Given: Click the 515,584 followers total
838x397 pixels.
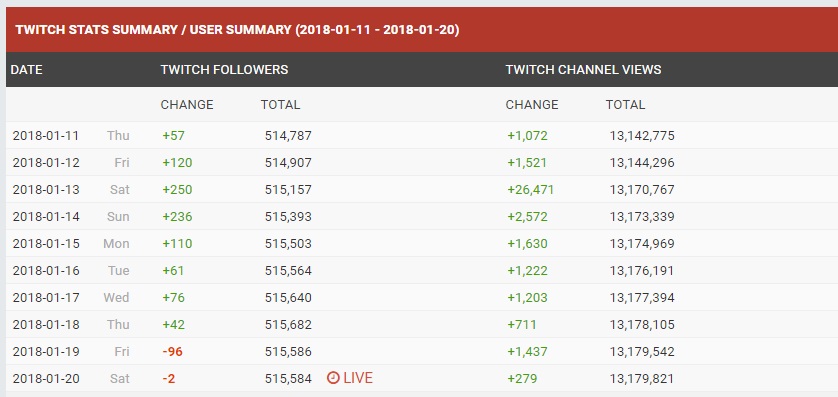Looking at the screenshot, I should tap(288, 379).
